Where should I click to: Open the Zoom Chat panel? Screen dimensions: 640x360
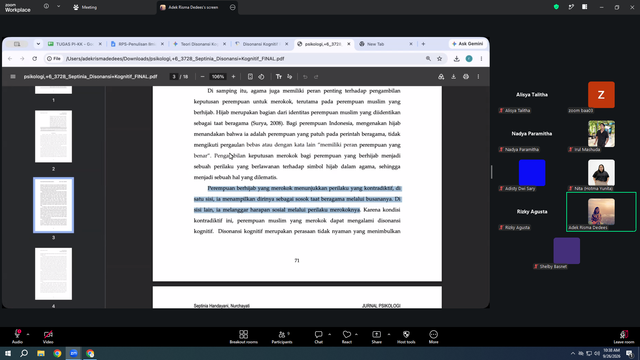318,337
